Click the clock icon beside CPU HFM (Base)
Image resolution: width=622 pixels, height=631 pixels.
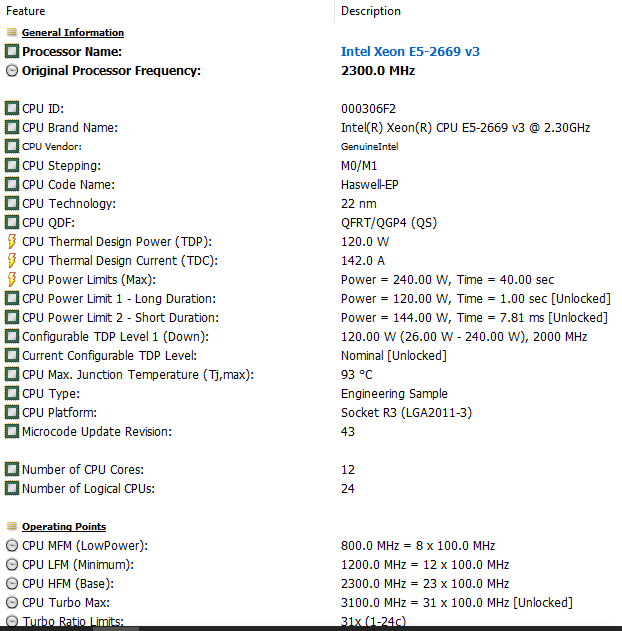12,584
